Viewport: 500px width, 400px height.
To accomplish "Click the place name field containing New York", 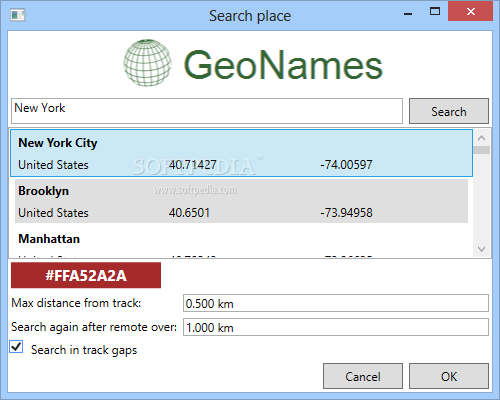I will pyautogui.click(x=207, y=111).
